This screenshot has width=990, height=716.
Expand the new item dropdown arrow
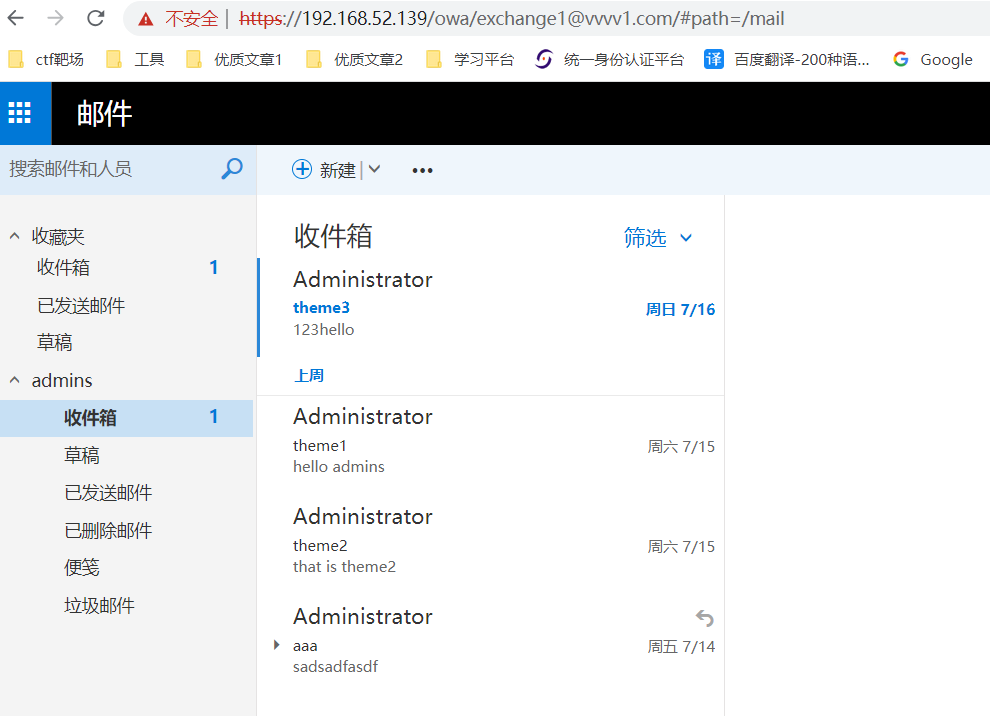pos(375,169)
